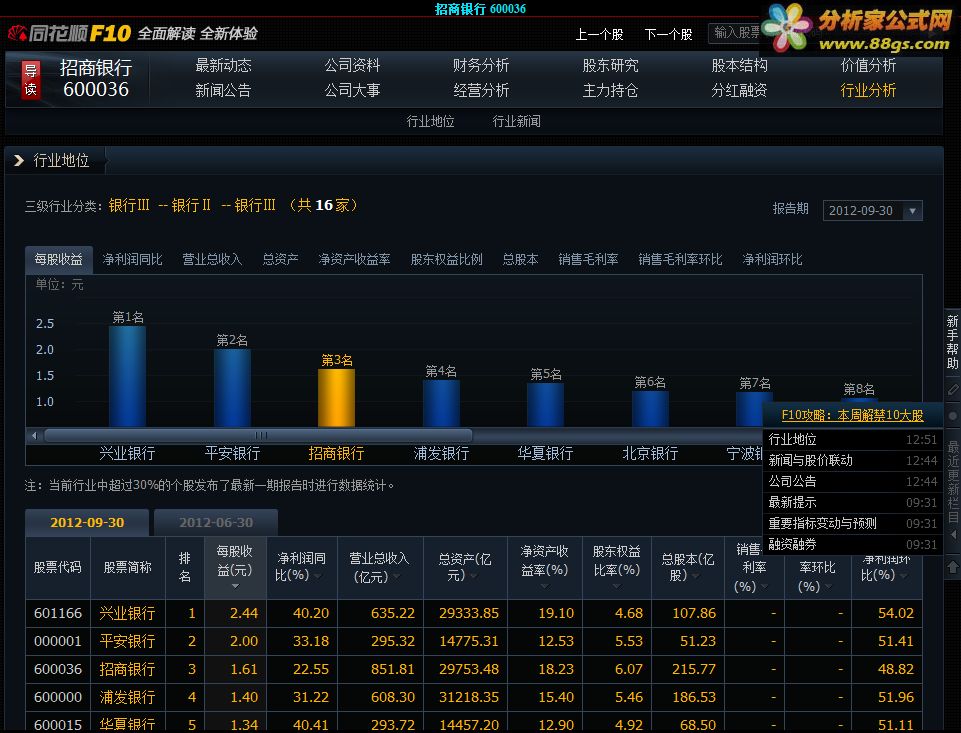
Task: Click the left arrow of chart scrollbar
Action: [x=34, y=435]
